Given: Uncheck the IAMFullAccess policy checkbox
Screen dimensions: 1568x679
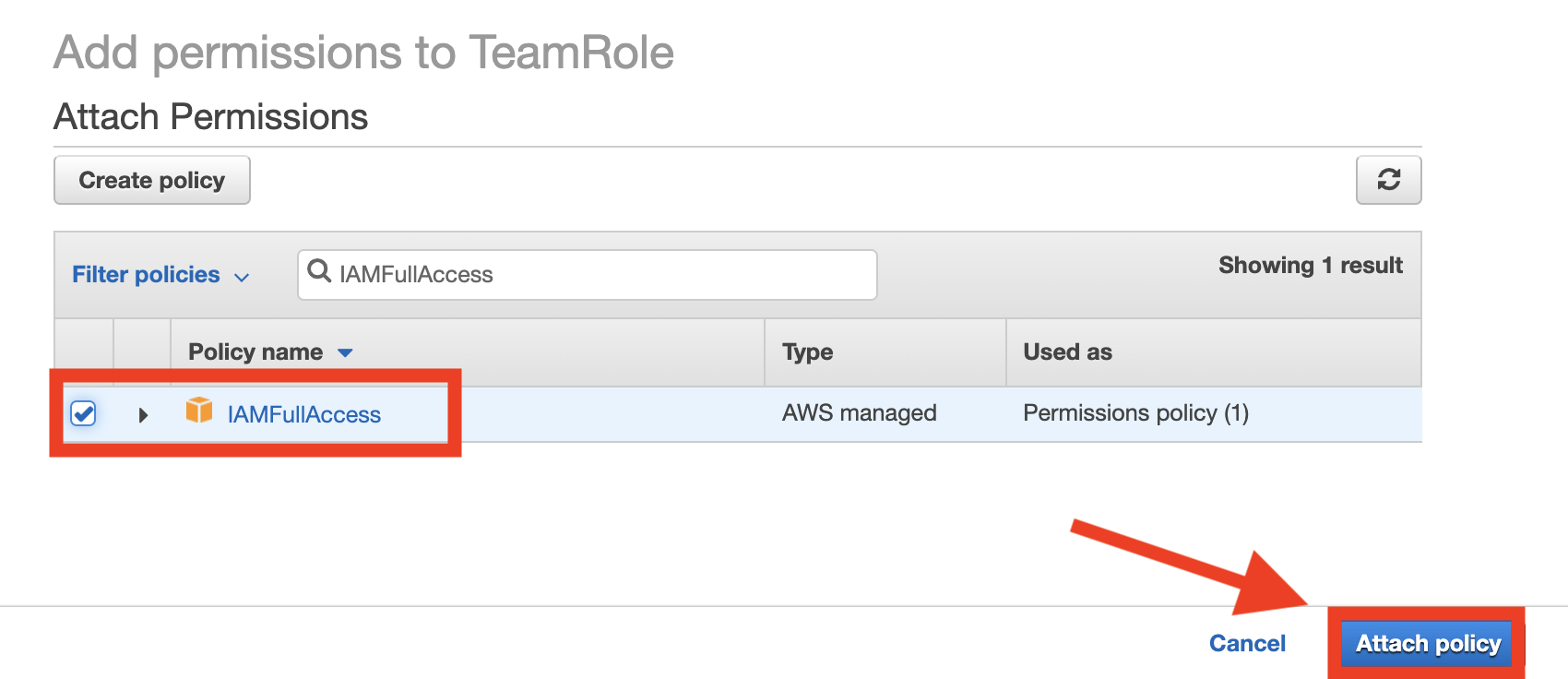Looking at the screenshot, I should click(83, 413).
